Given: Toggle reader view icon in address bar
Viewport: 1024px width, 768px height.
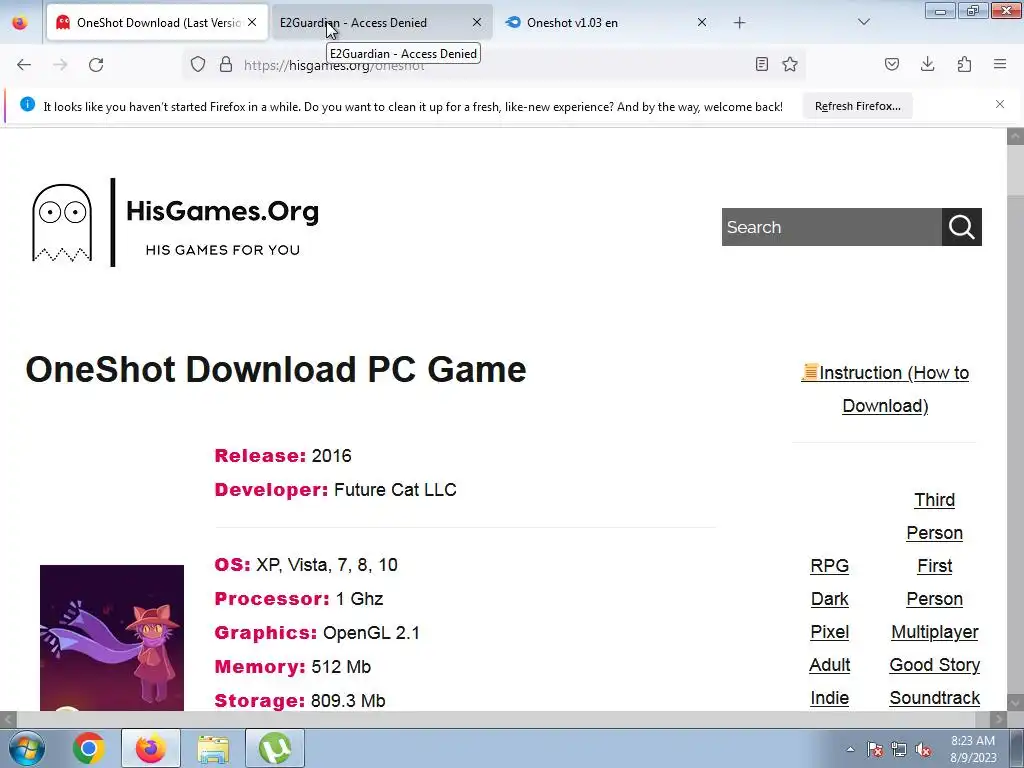Looking at the screenshot, I should (761, 64).
